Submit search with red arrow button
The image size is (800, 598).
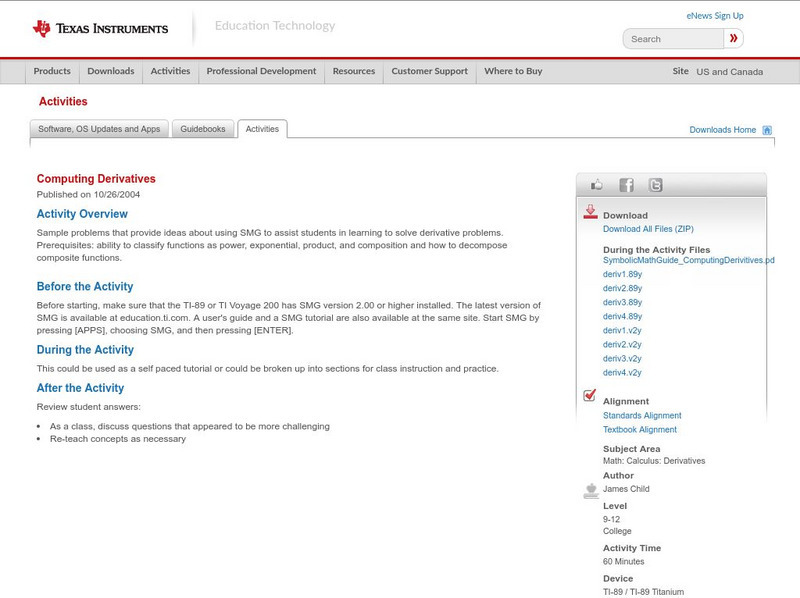pyautogui.click(x=733, y=38)
